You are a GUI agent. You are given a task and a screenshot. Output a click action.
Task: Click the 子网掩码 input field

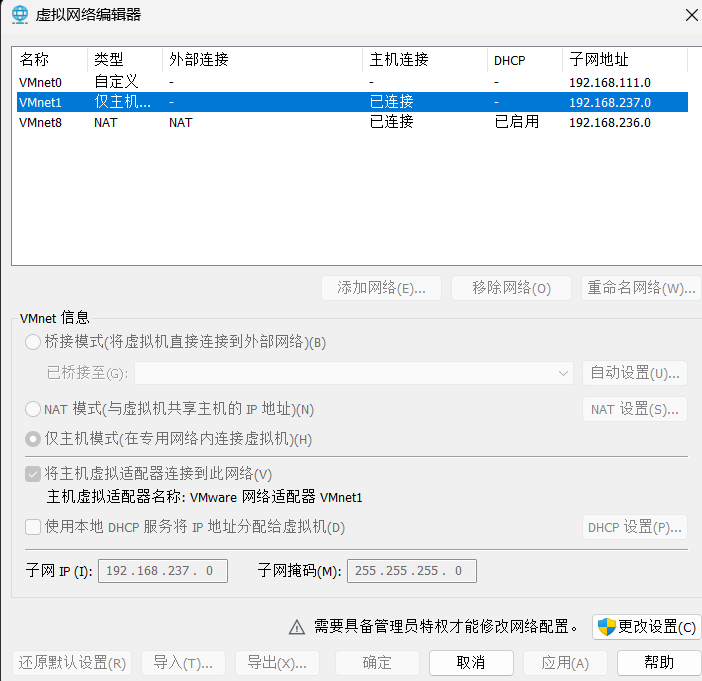point(412,571)
